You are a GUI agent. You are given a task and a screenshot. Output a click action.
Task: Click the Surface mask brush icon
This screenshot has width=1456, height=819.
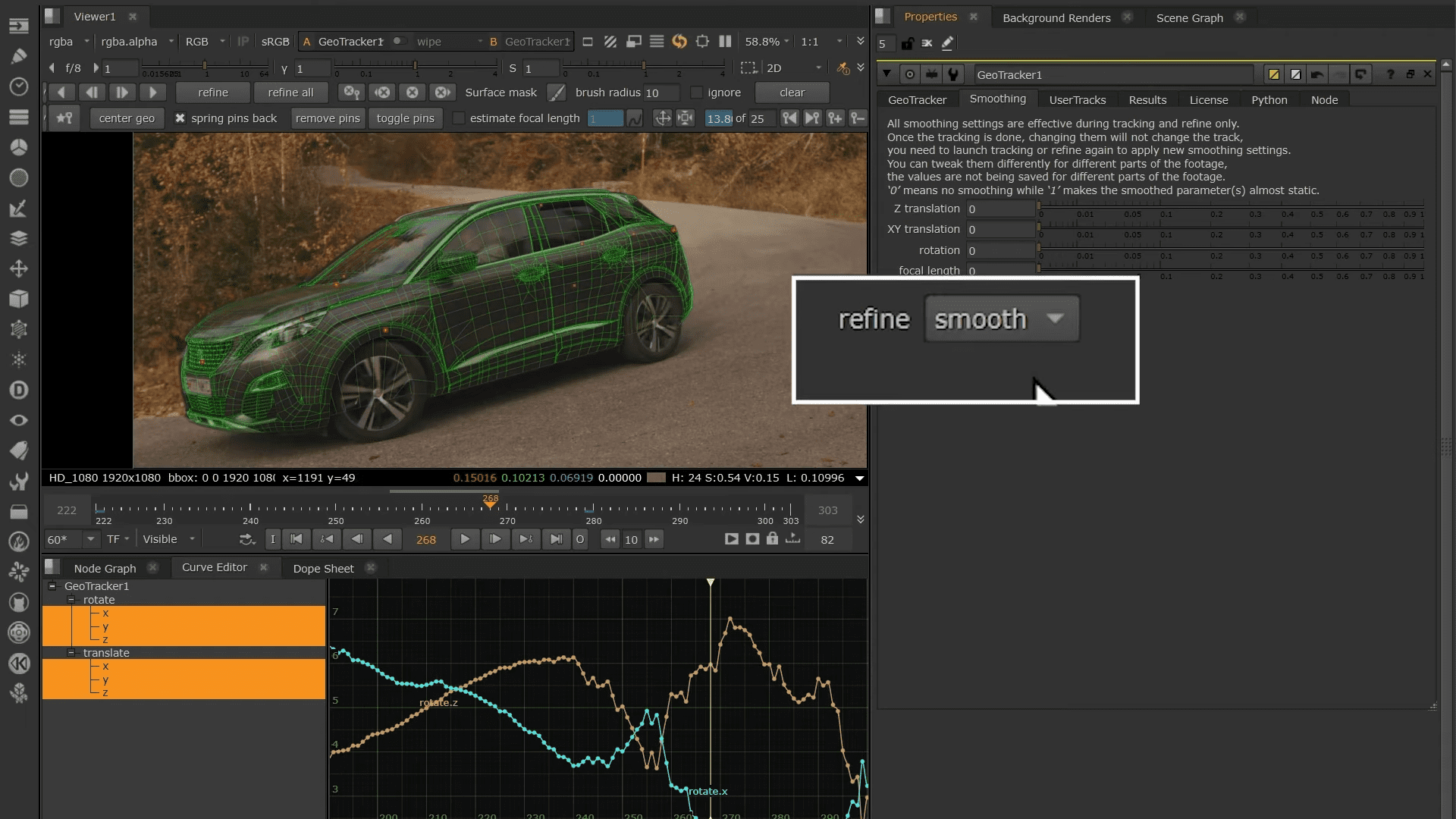point(557,93)
